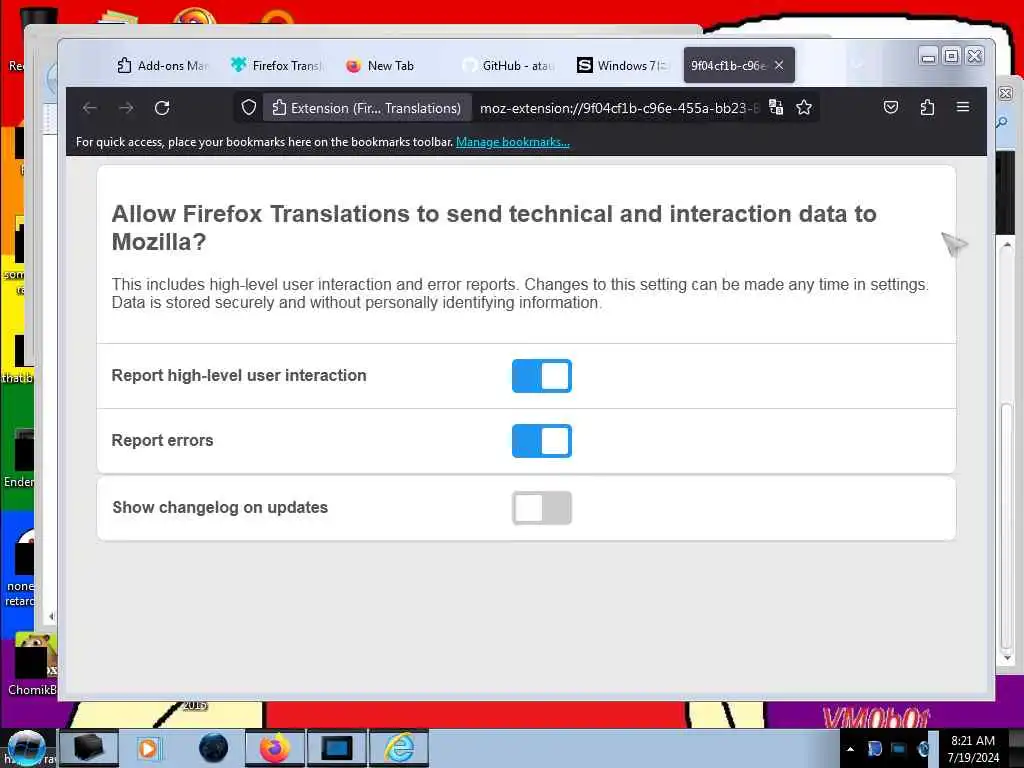The image size is (1024, 768).
Task: Switch to the Add-ons Manager tab
Action: (x=163, y=65)
